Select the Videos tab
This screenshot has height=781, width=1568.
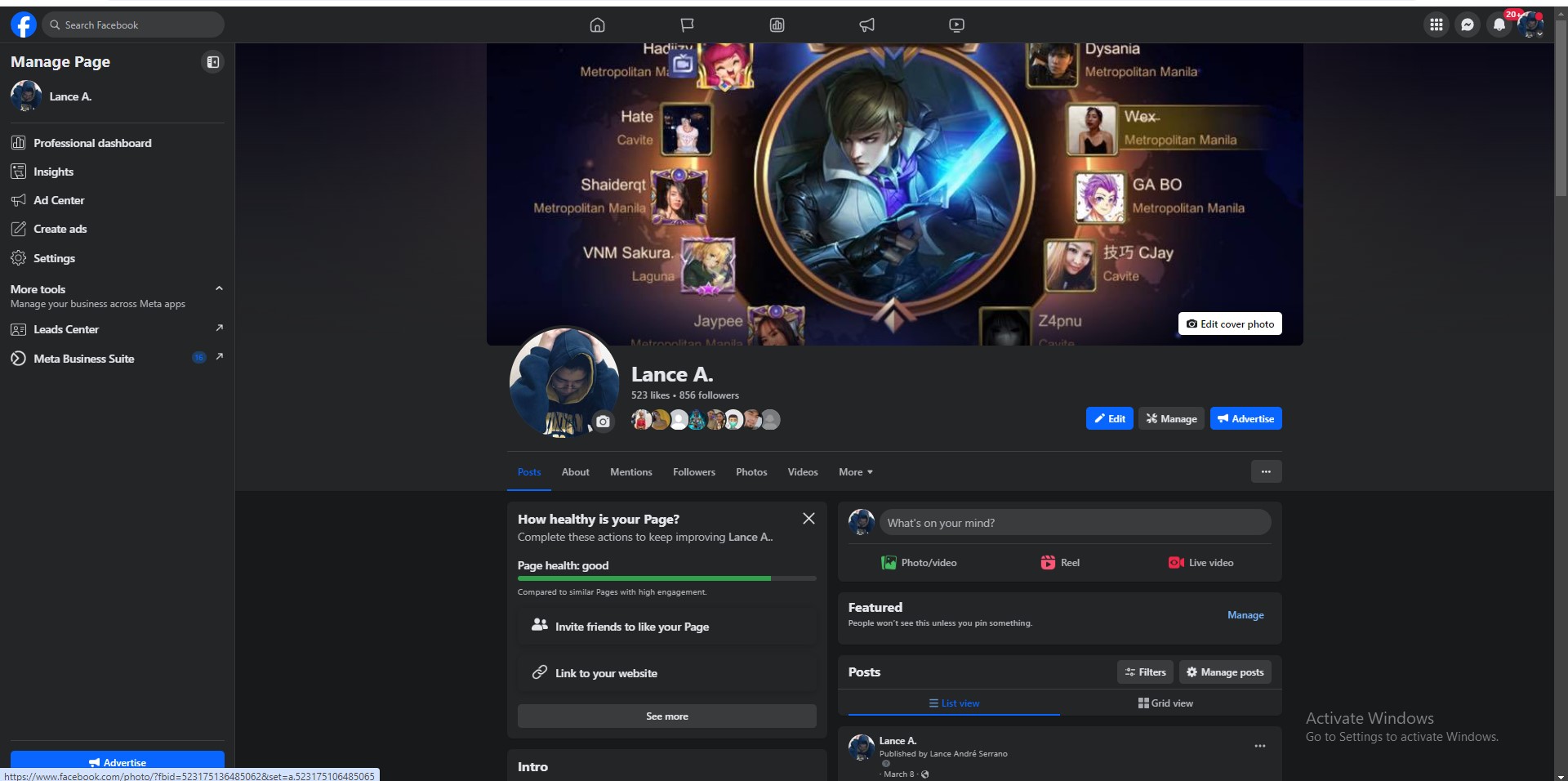[x=803, y=472]
